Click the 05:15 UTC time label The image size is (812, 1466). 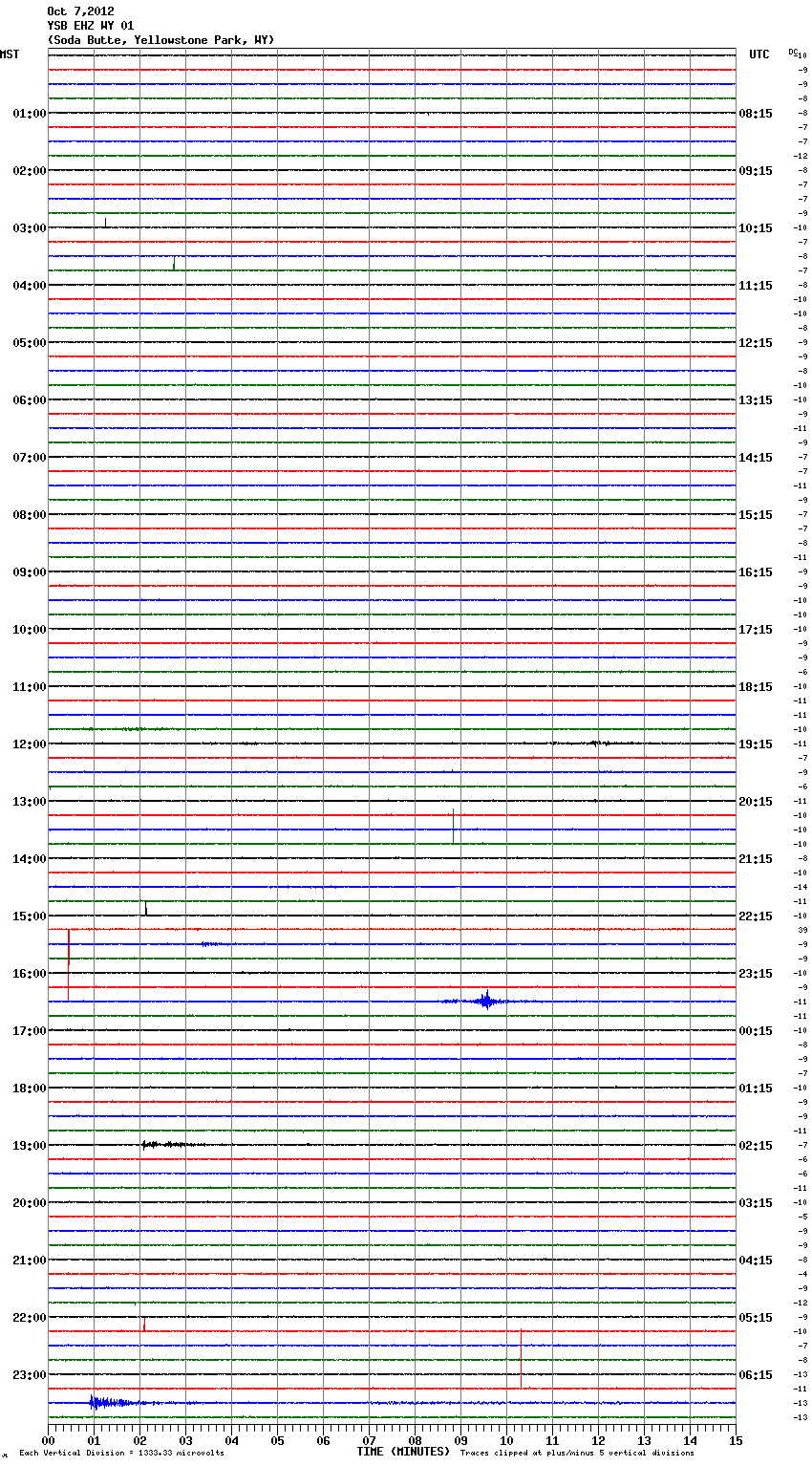pos(756,1317)
